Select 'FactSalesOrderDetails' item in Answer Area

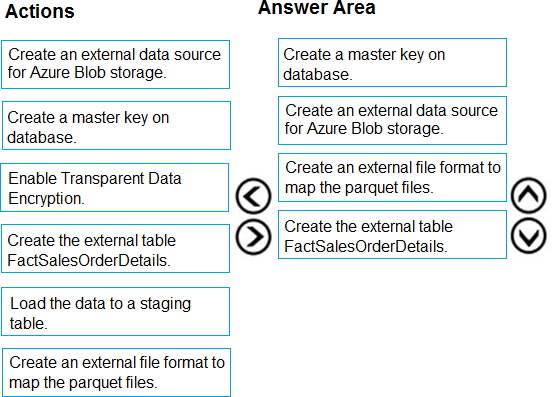pyautogui.click(x=393, y=235)
